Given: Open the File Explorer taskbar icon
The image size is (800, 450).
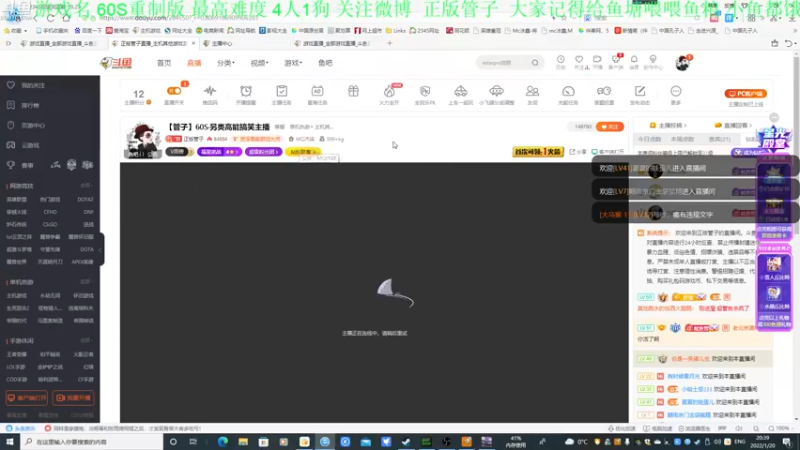Looking at the screenshot, I should pyautogui.click(x=243, y=441).
